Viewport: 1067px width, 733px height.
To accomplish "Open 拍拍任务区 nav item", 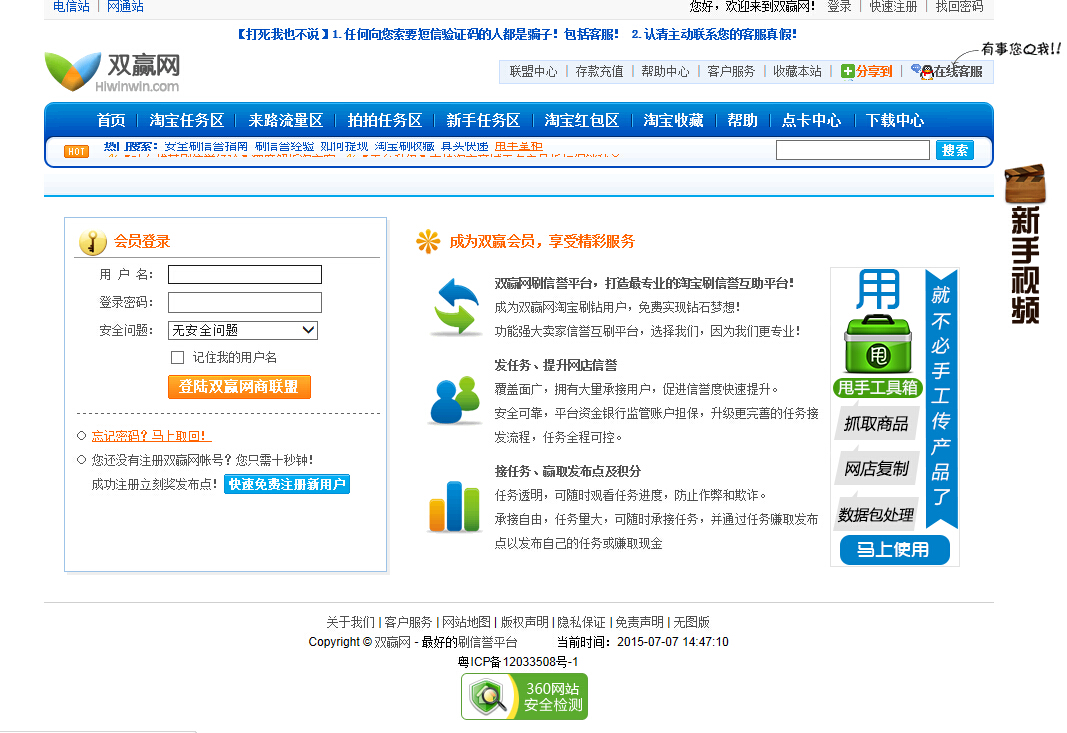I will (x=384, y=120).
